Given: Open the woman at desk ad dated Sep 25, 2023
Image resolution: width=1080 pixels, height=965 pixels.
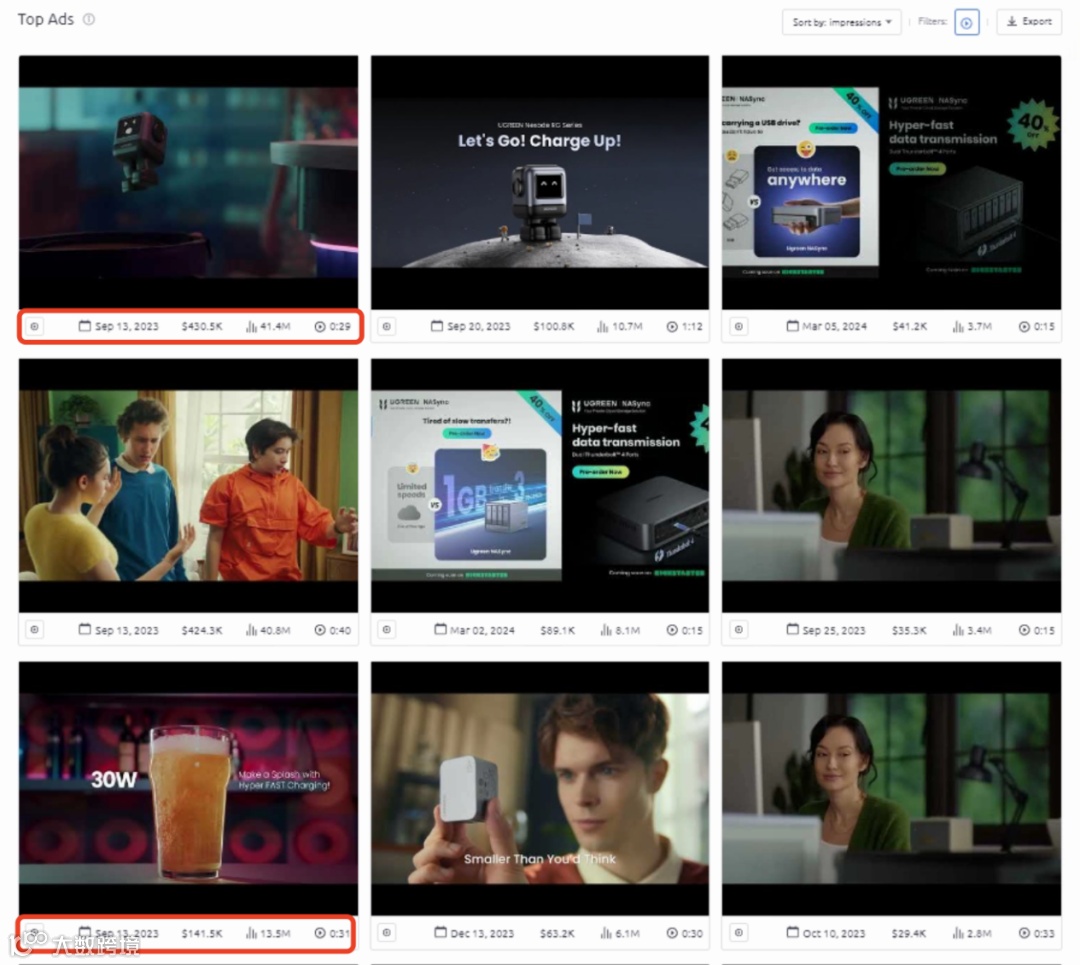Looking at the screenshot, I should click(x=891, y=486).
